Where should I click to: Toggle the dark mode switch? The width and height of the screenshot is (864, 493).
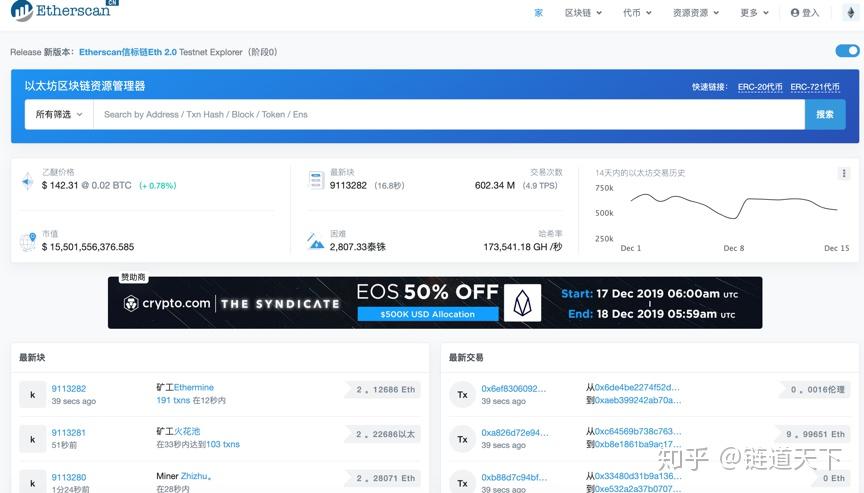tap(847, 51)
